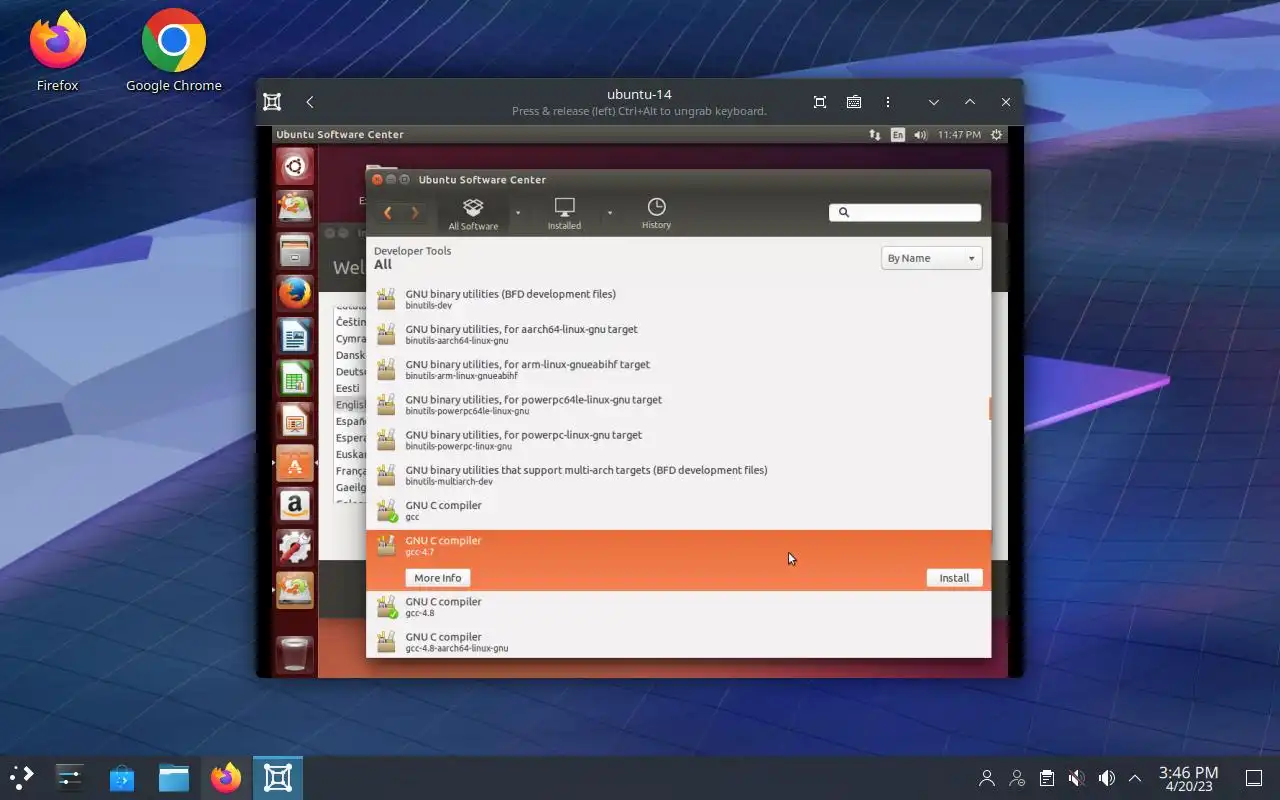Open LibreOffice Calc from the Ubuntu launcher
The height and width of the screenshot is (800, 1280).
click(295, 379)
